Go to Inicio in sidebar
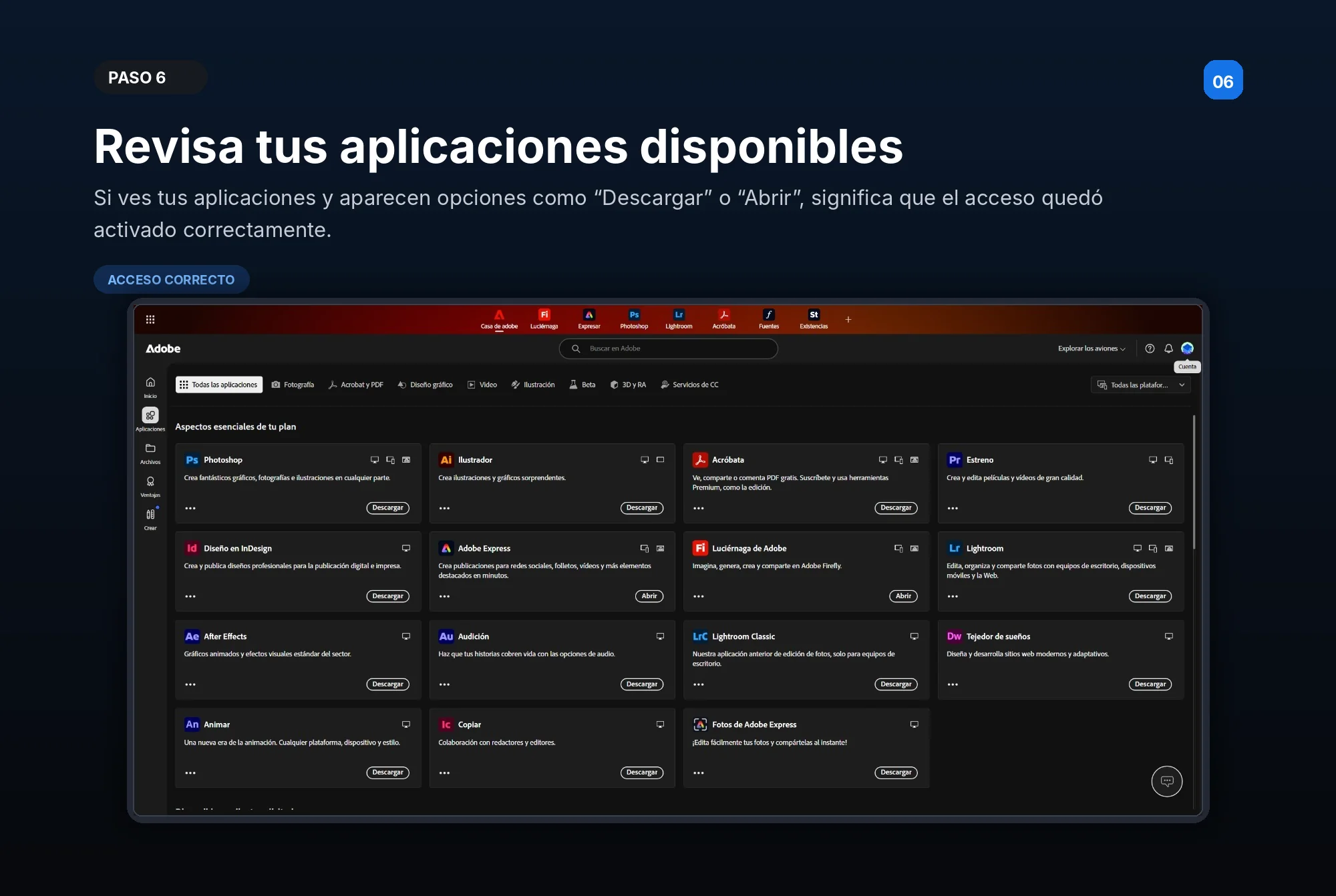This screenshot has height=896, width=1336. tap(150, 387)
